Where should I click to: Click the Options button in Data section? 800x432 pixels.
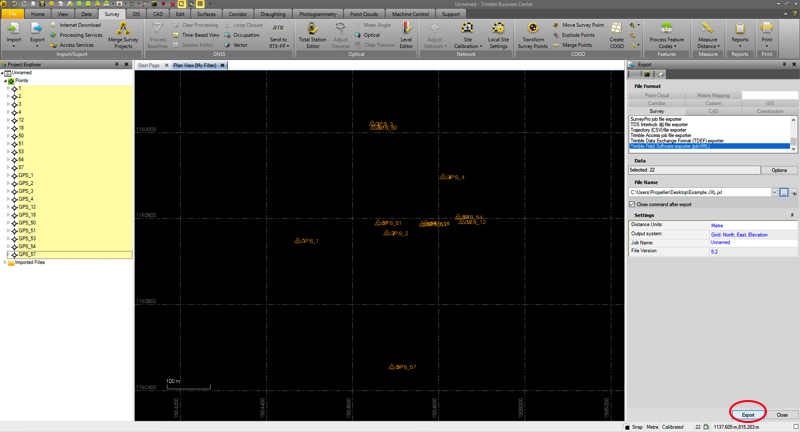point(779,170)
